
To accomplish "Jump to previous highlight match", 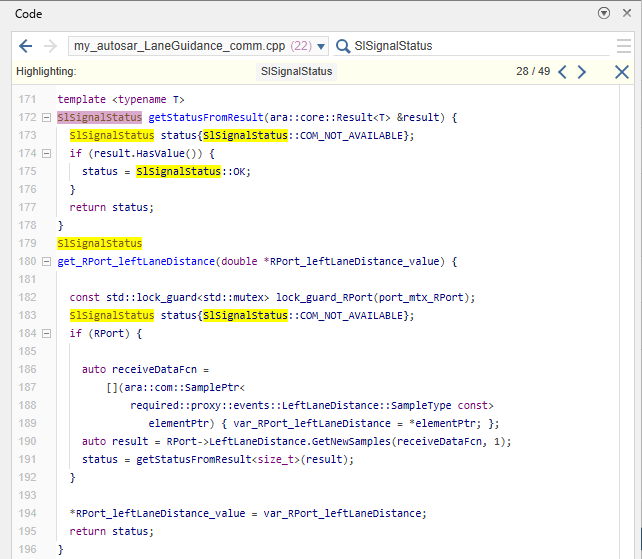I will (563, 72).
